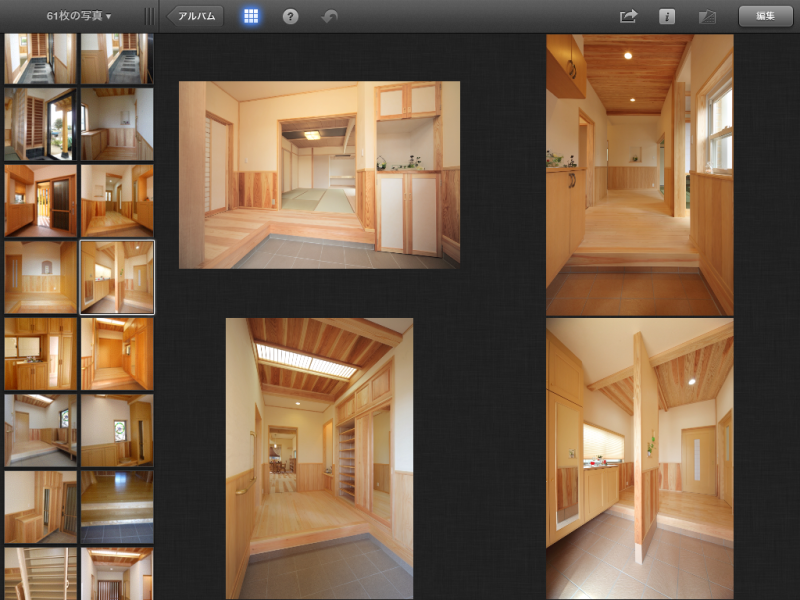Select the dark wooden door thumbnail

40,199
